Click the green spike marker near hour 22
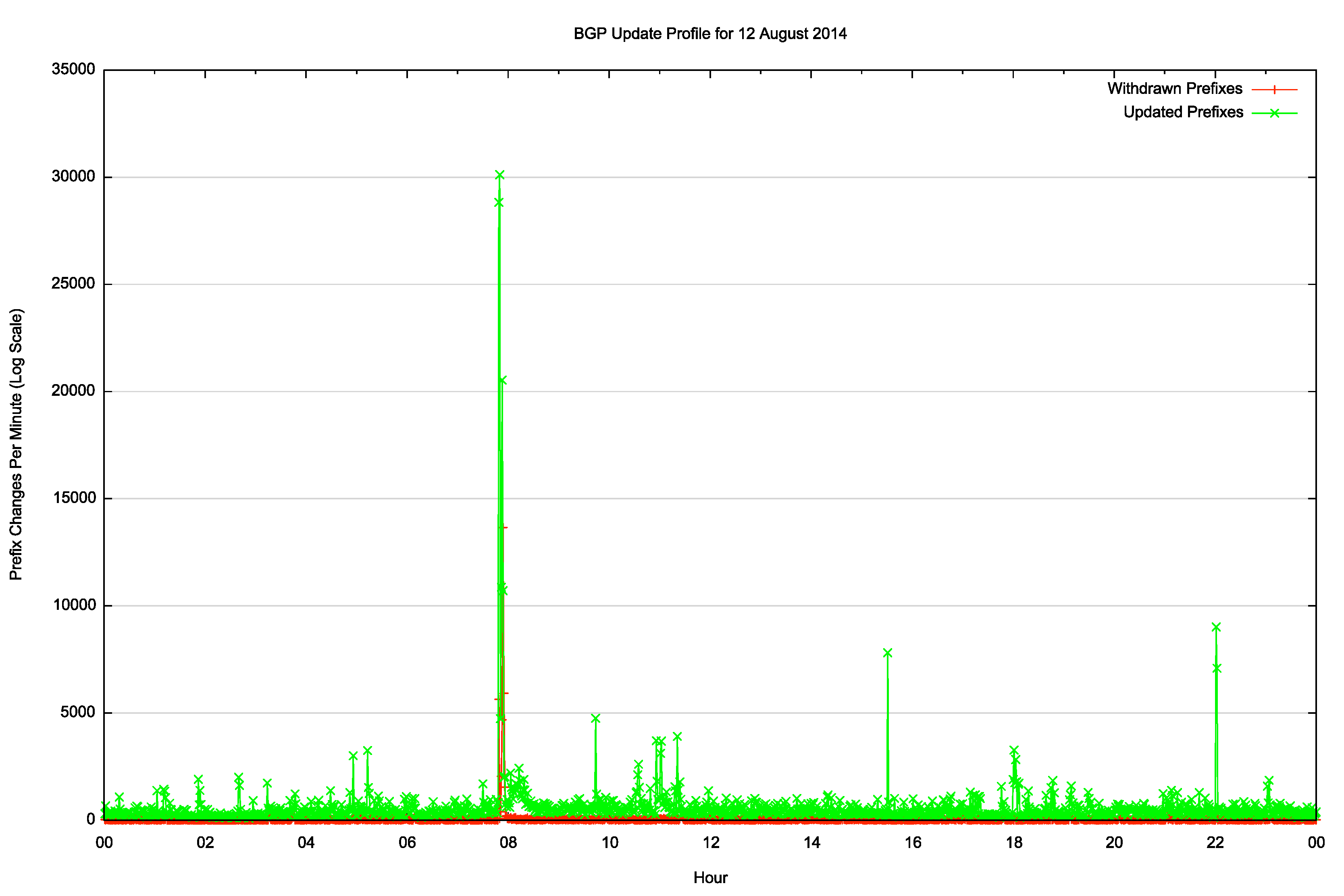This screenshot has height=896, width=1344. click(x=1216, y=628)
